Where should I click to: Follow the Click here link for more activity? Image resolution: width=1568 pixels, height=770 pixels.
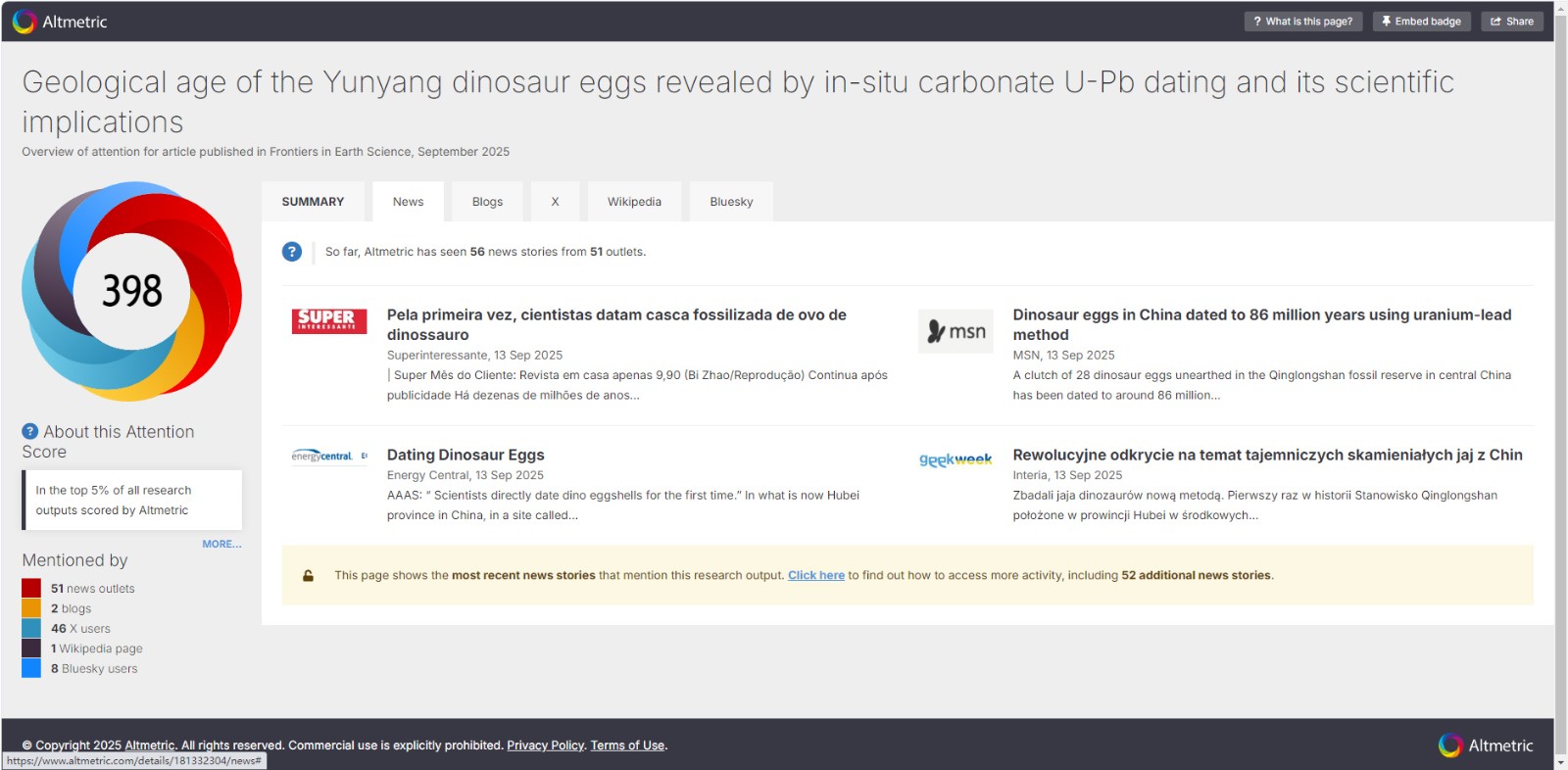pos(815,575)
